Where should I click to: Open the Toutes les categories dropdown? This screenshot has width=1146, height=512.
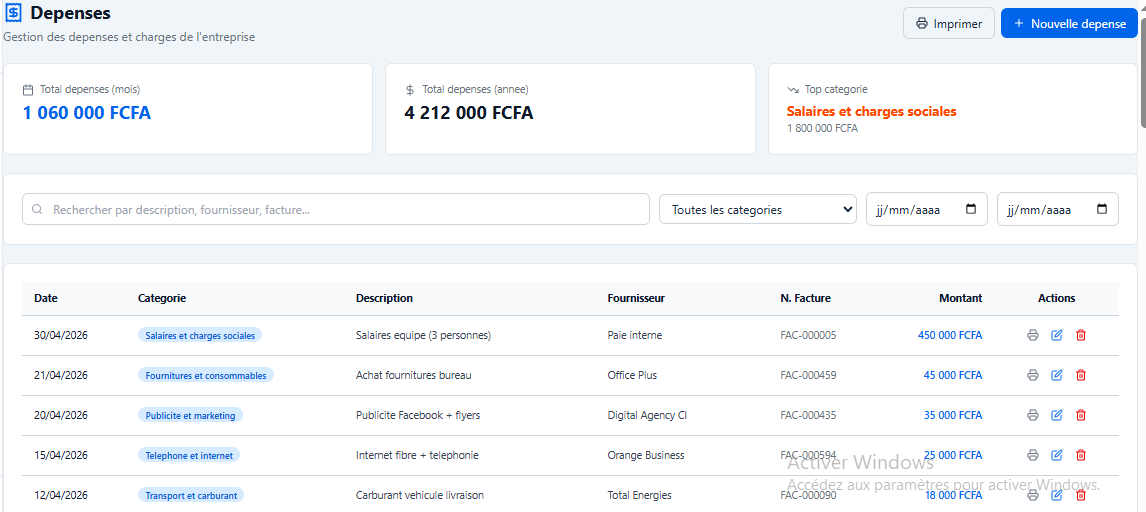pyautogui.click(x=758, y=209)
